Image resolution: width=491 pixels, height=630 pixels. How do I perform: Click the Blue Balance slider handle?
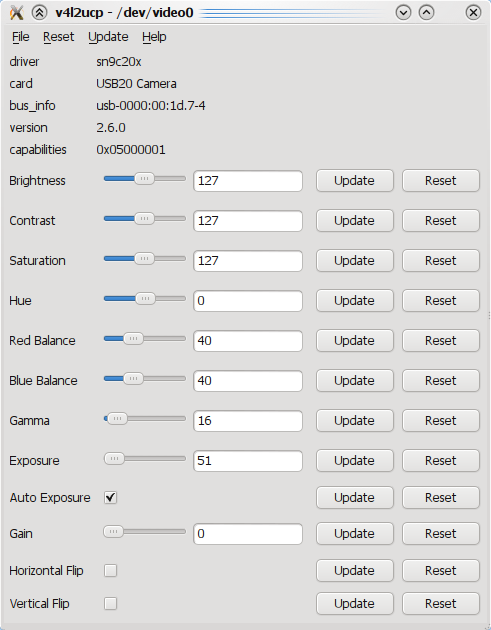click(133, 378)
